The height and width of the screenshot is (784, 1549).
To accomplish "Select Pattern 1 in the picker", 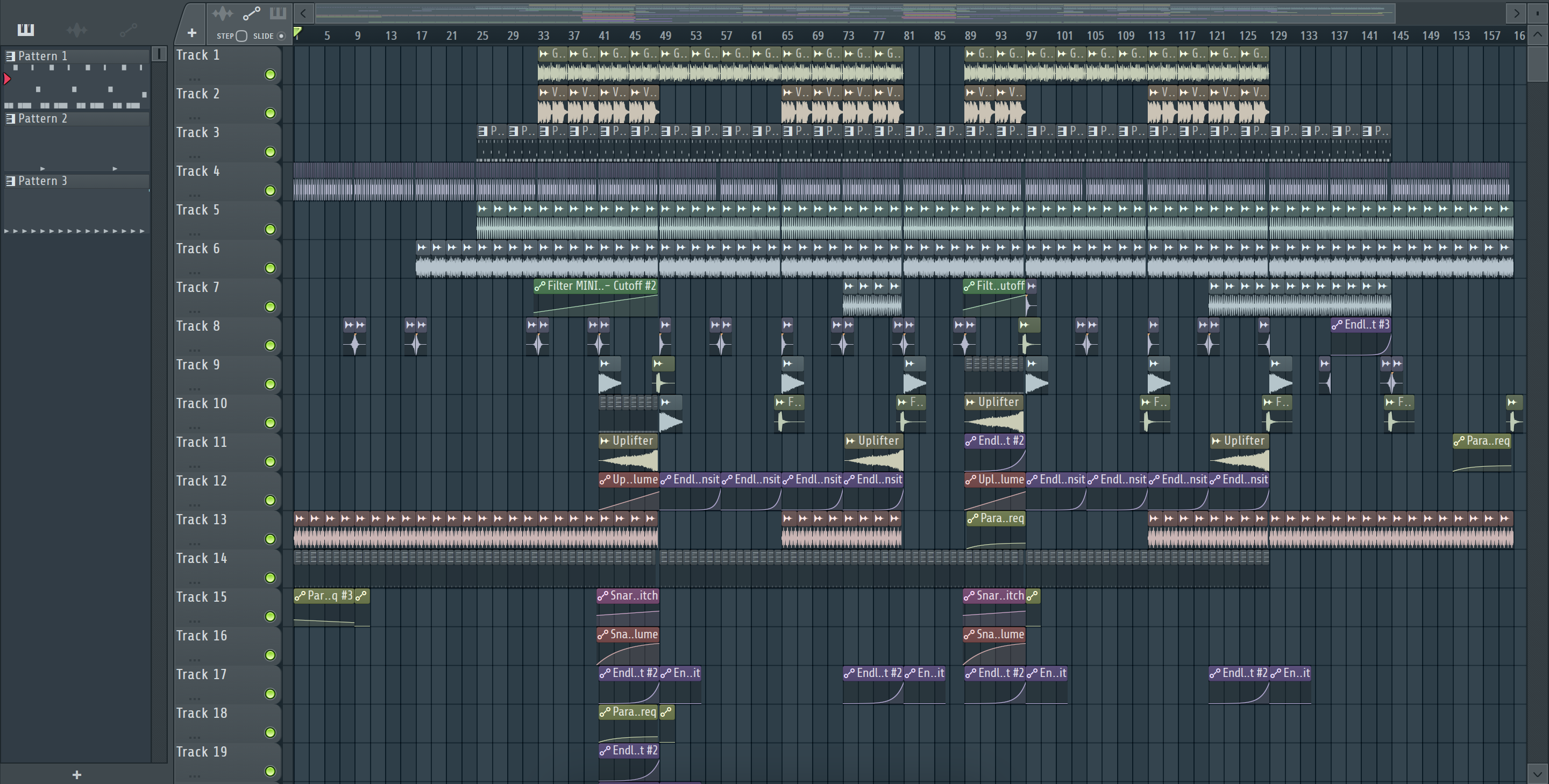I will click(77, 56).
